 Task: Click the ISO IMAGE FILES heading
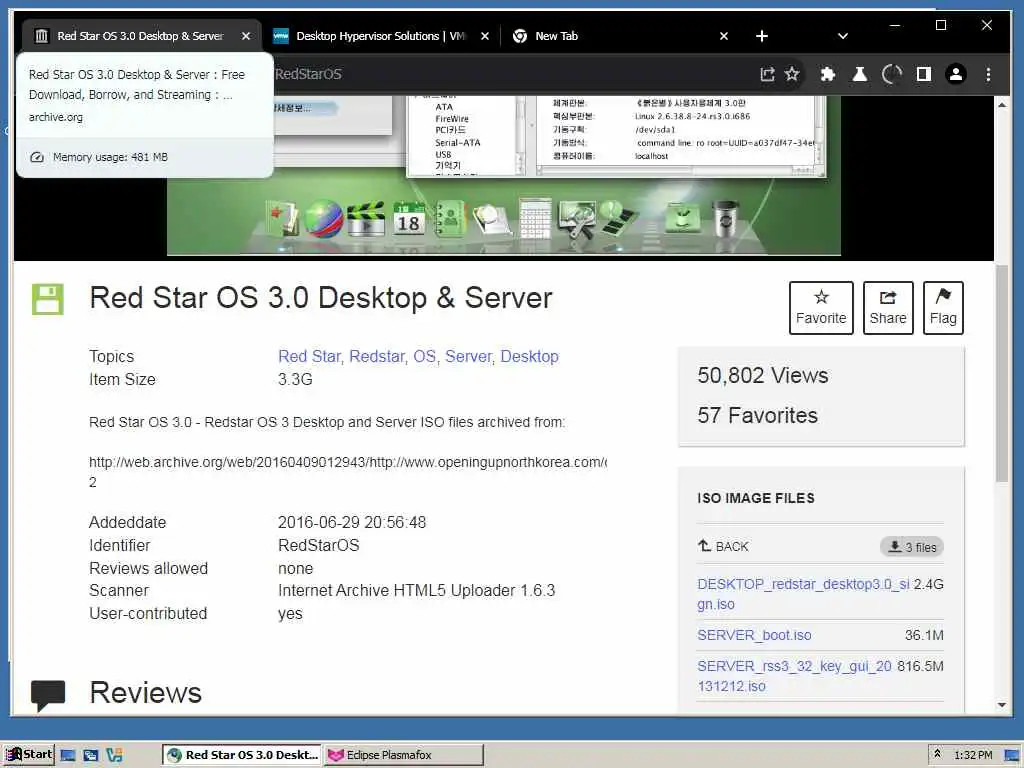[x=756, y=498]
